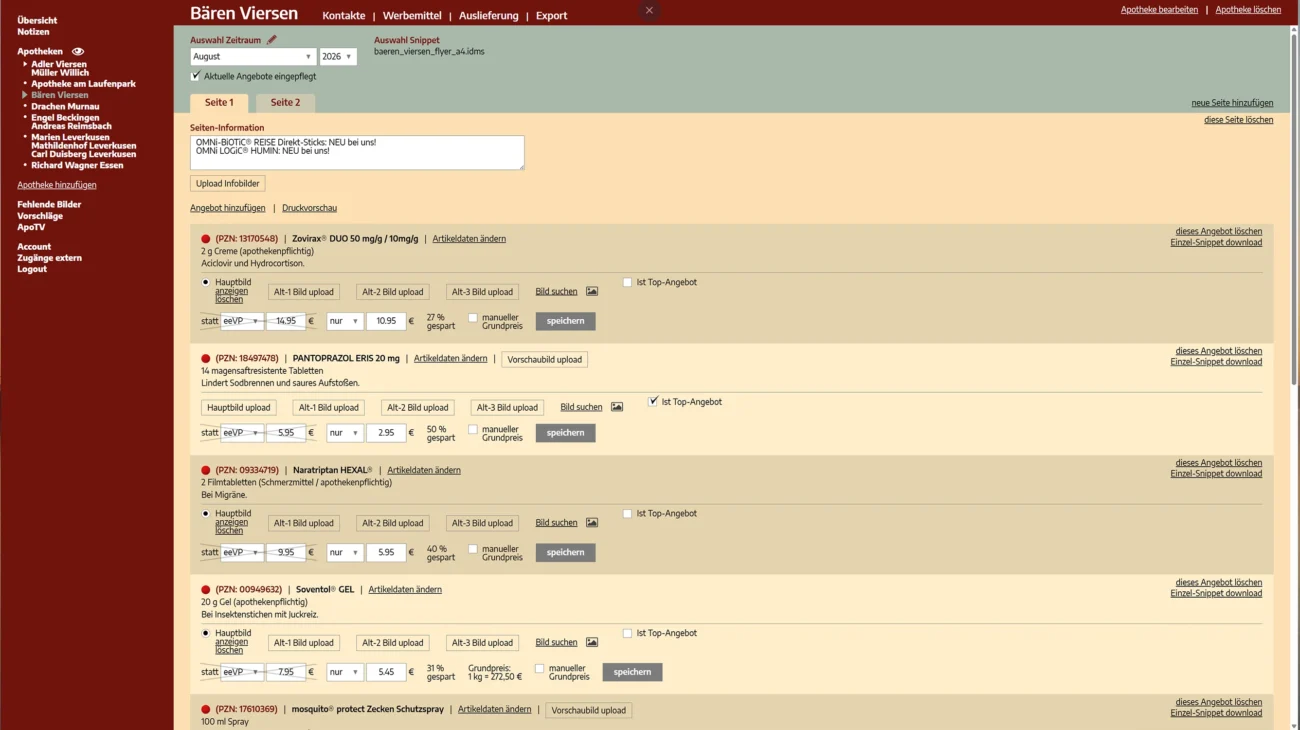Screen dimensions: 1300x730
Task: Select the Seite 1 tab
Action: click(x=219, y=103)
